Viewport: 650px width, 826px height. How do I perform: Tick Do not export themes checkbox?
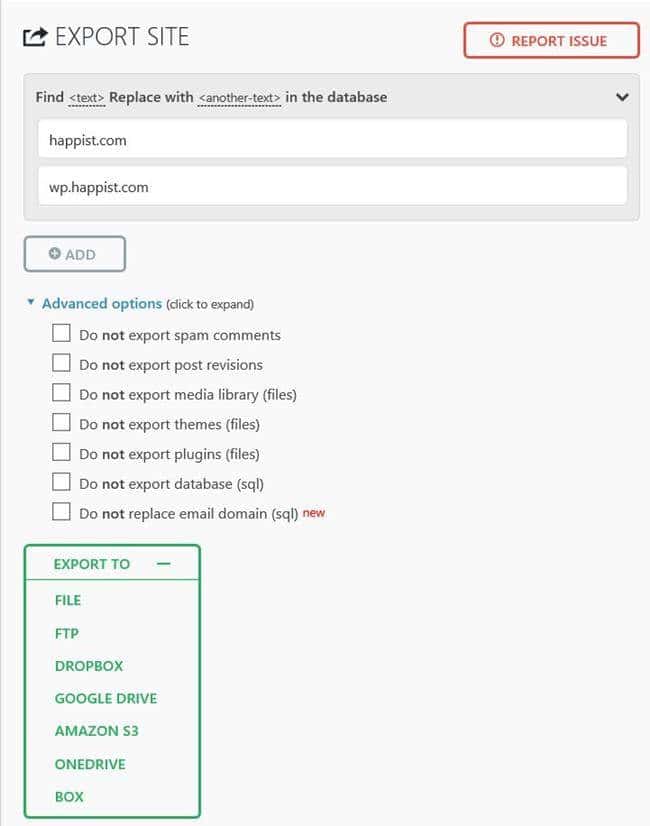tap(61, 424)
